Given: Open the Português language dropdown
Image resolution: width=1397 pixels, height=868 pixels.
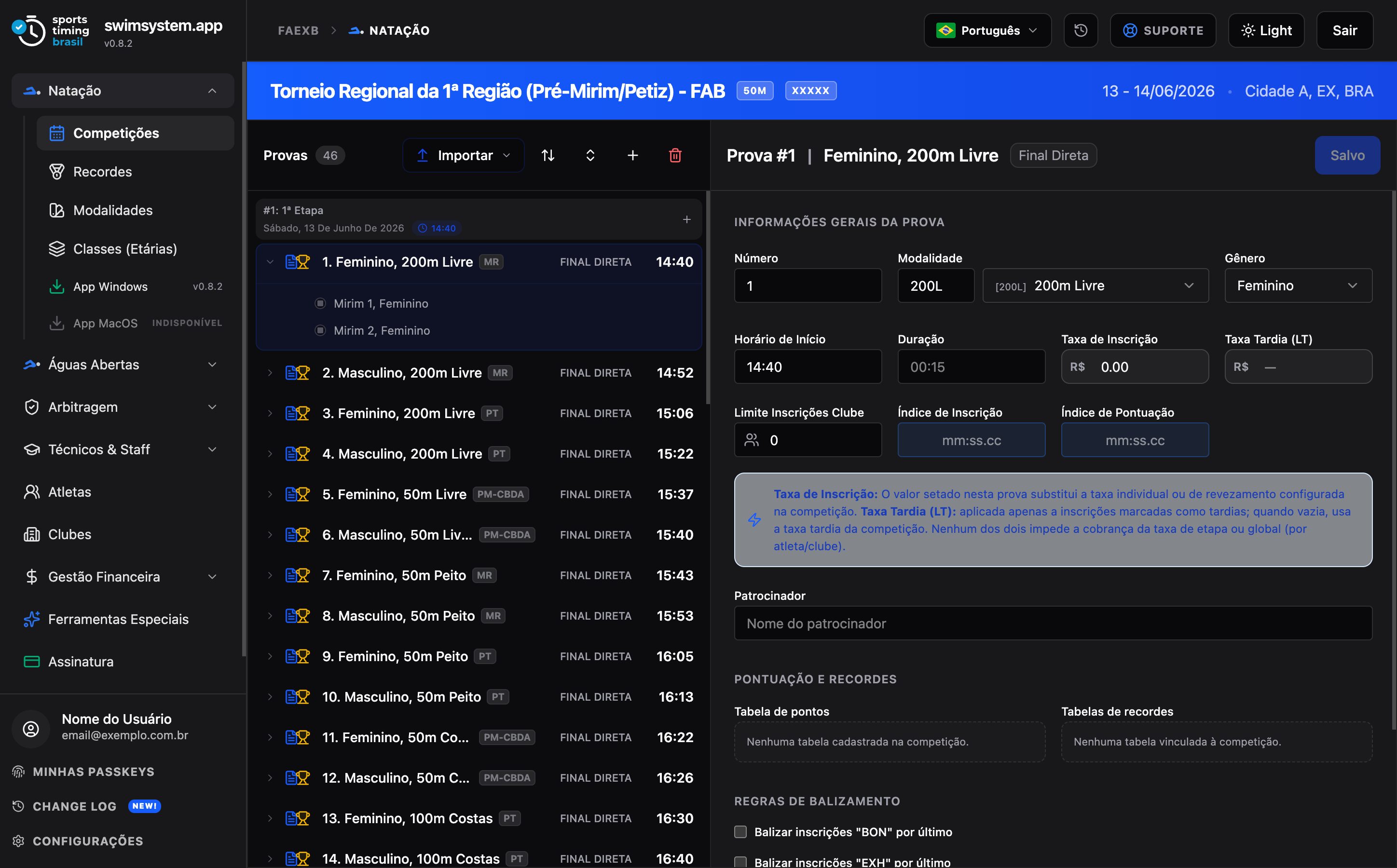Looking at the screenshot, I should (x=987, y=30).
